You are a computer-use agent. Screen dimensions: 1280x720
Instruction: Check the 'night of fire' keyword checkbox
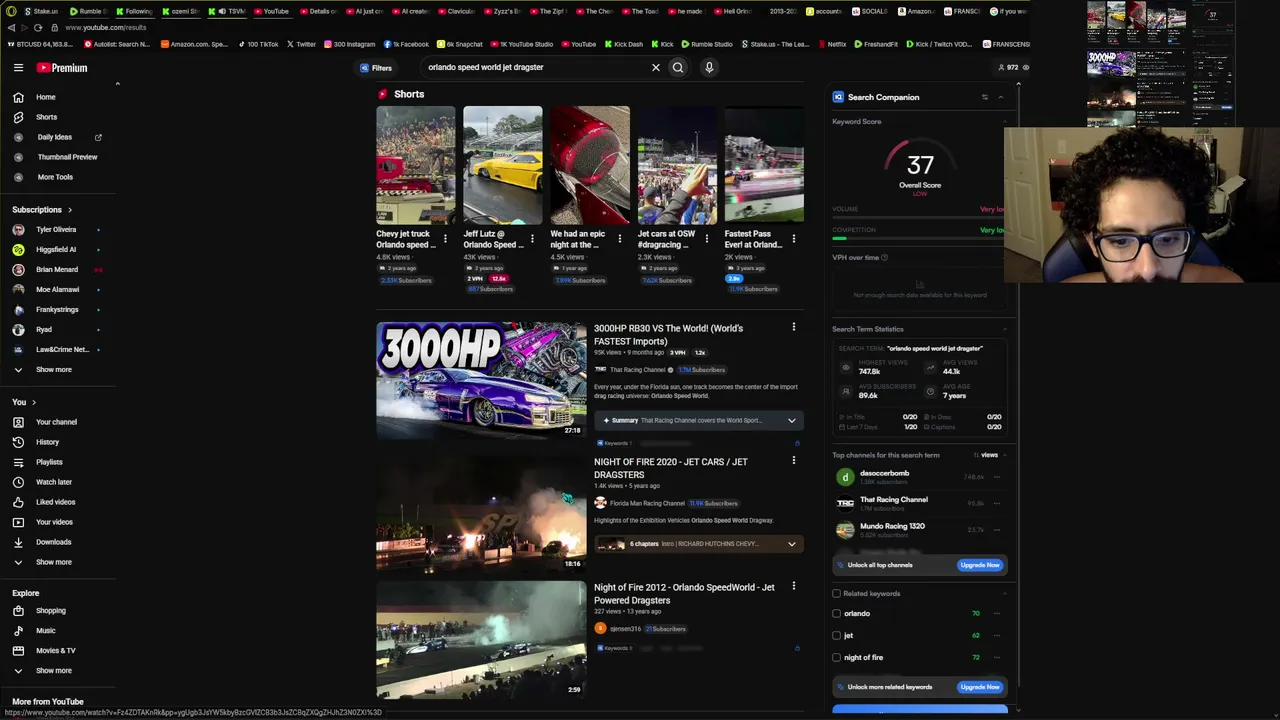(836, 658)
